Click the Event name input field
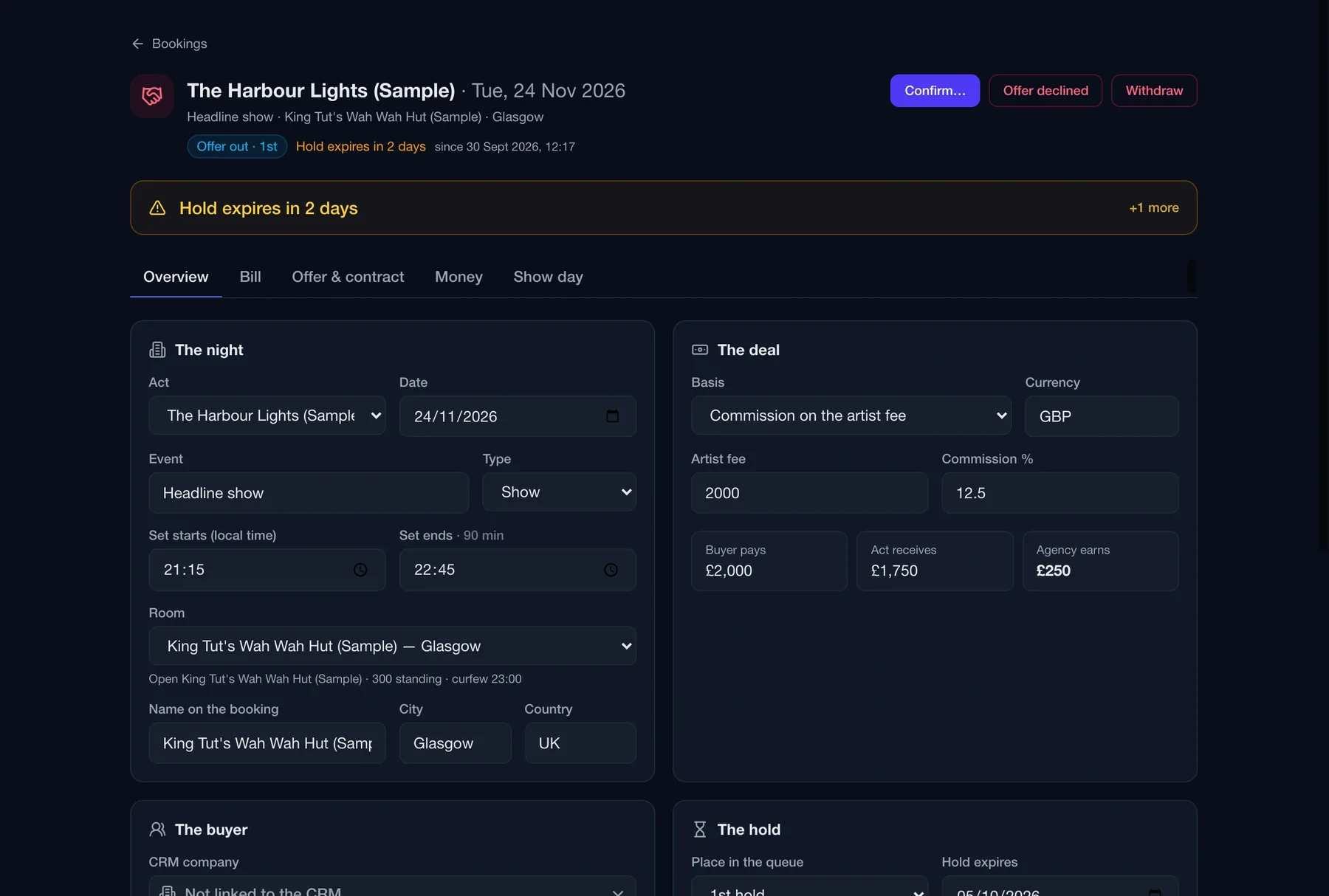Image resolution: width=1329 pixels, height=896 pixels. click(309, 493)
